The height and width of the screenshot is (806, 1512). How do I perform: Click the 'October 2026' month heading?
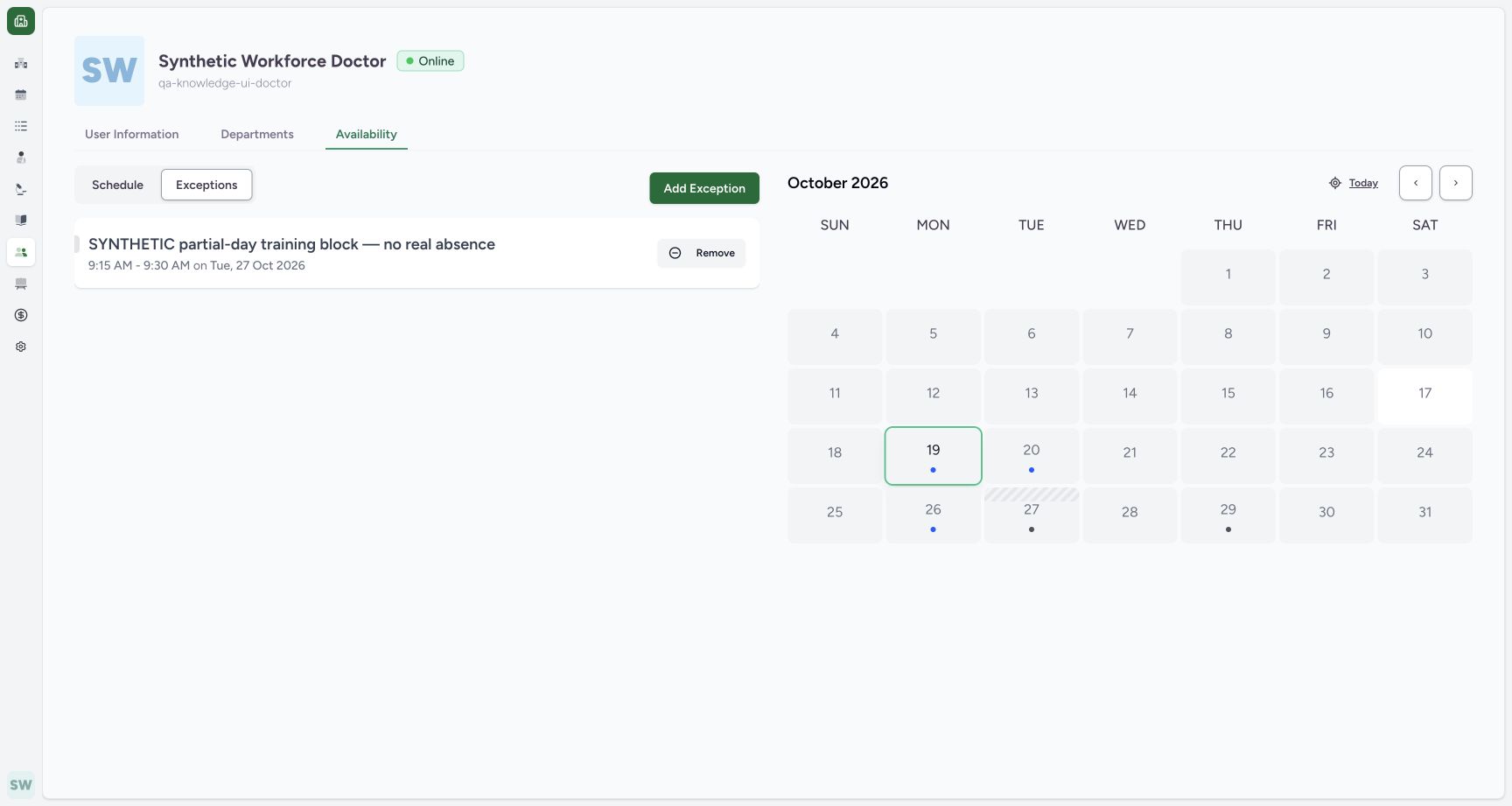(837, 183)
